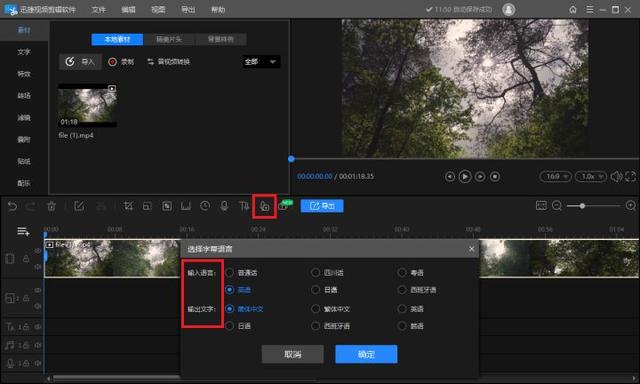Image resolution: width=640 pixels, height=384 pixels.
Task: Click 取消 in the subtitle language dialog
Action: pyautogui.click(x=293, y=354)
